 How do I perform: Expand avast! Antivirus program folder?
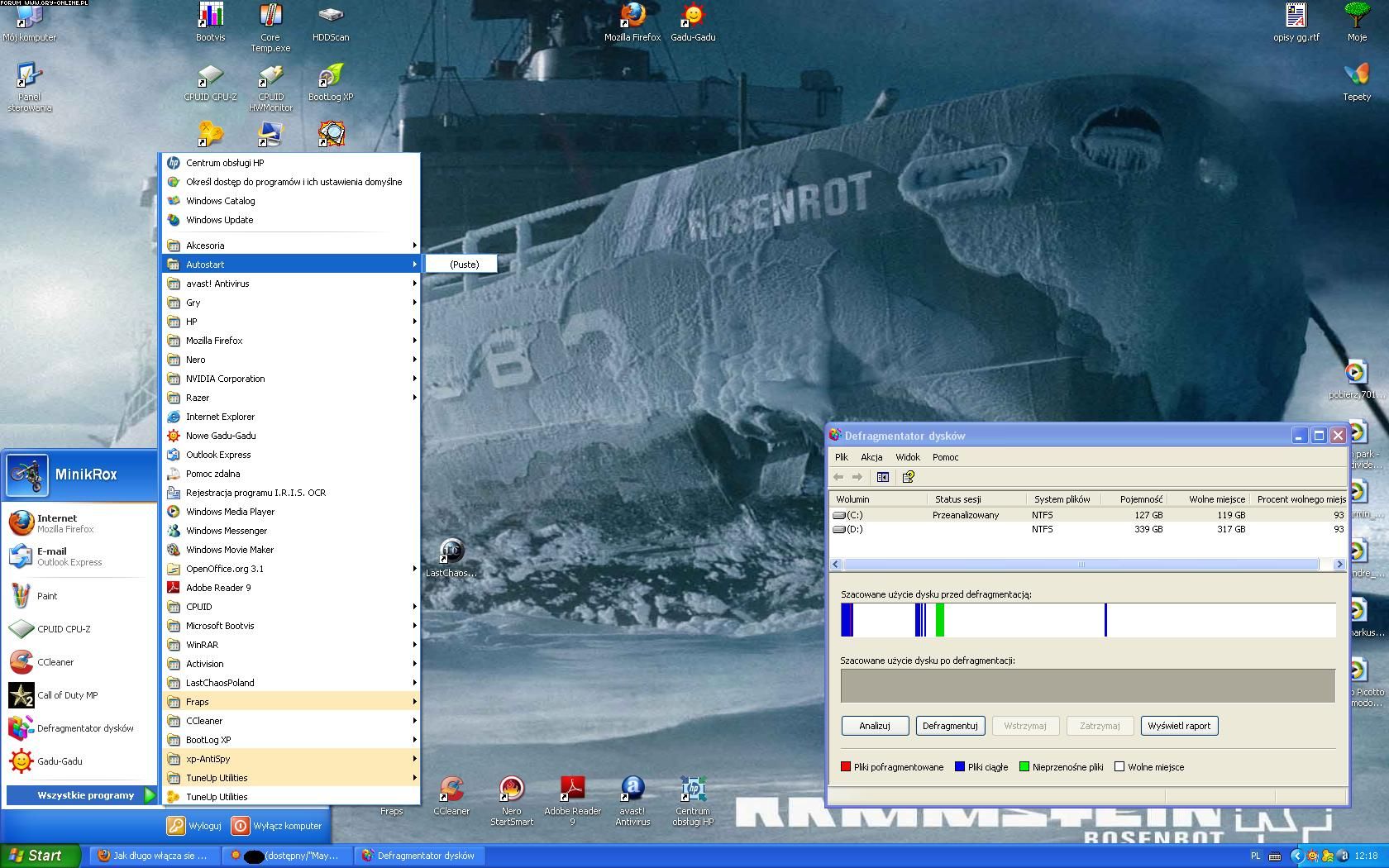click(x=292, y=284)
